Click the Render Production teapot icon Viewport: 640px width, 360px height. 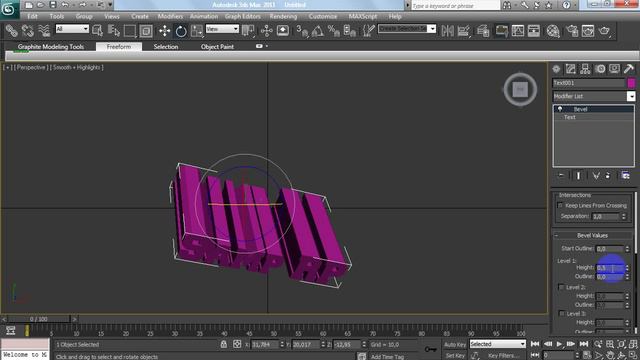point(604,31)
